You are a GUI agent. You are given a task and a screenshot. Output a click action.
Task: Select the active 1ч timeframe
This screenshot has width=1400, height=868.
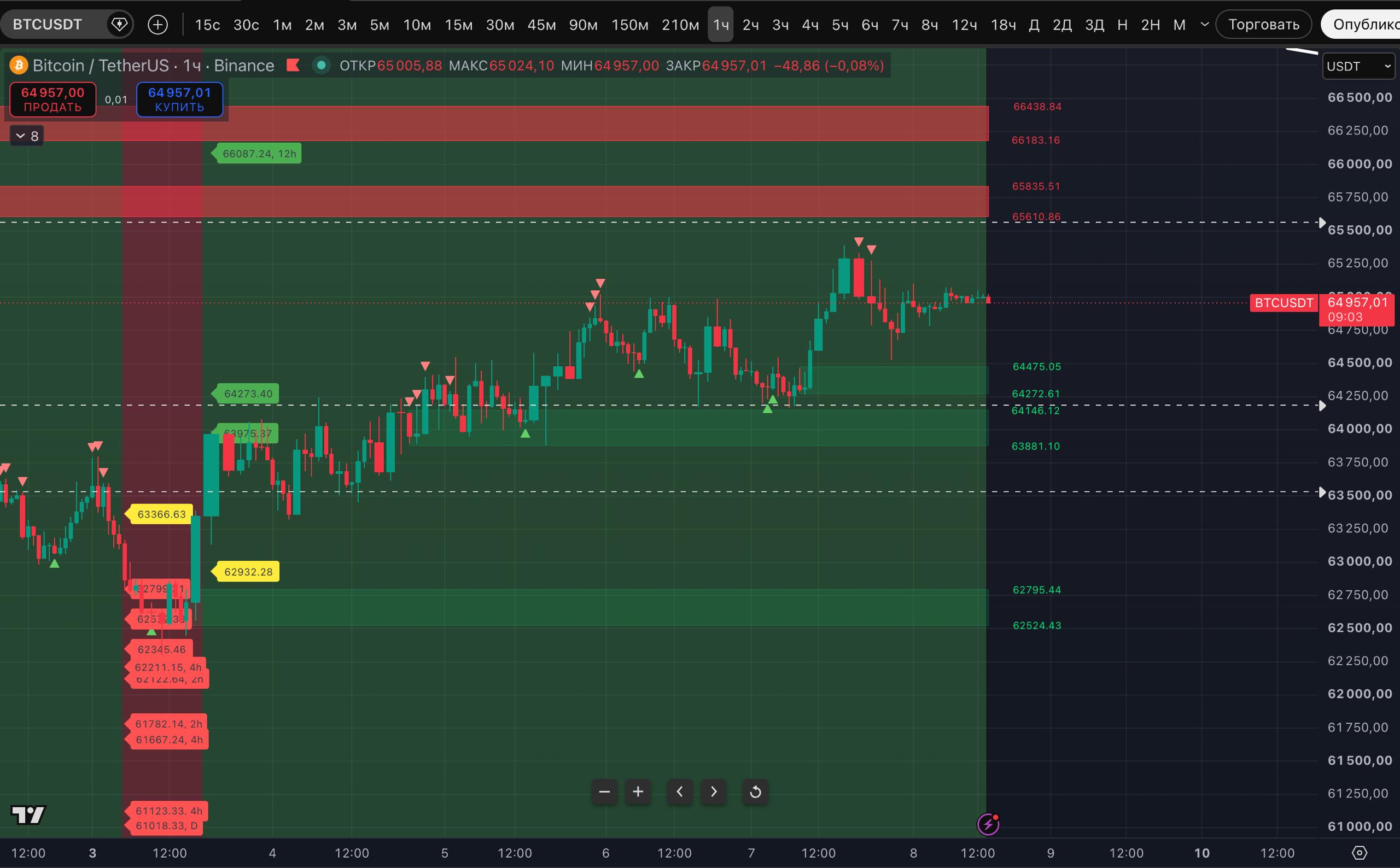click(720, 25)
